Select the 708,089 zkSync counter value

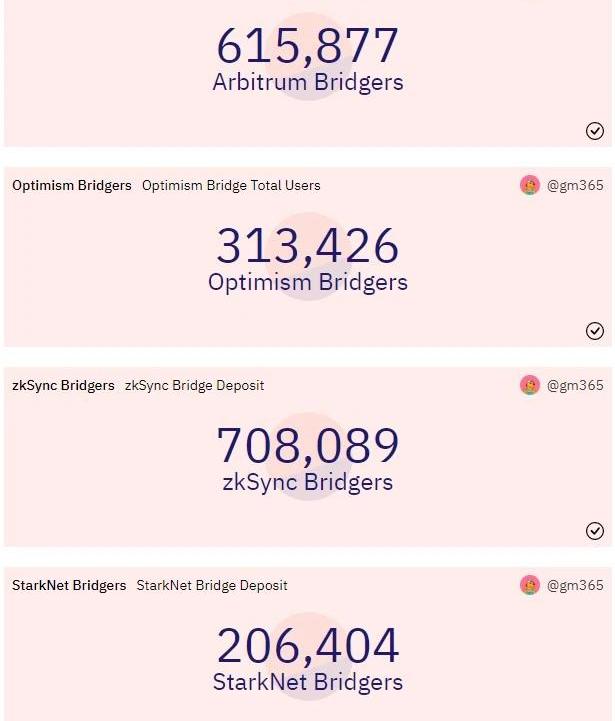point(308,446)
